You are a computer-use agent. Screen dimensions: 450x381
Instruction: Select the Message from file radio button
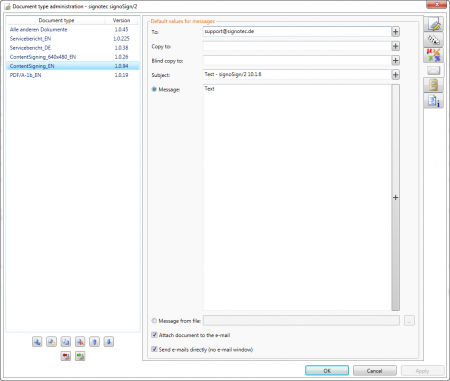(x=154, y=321)
